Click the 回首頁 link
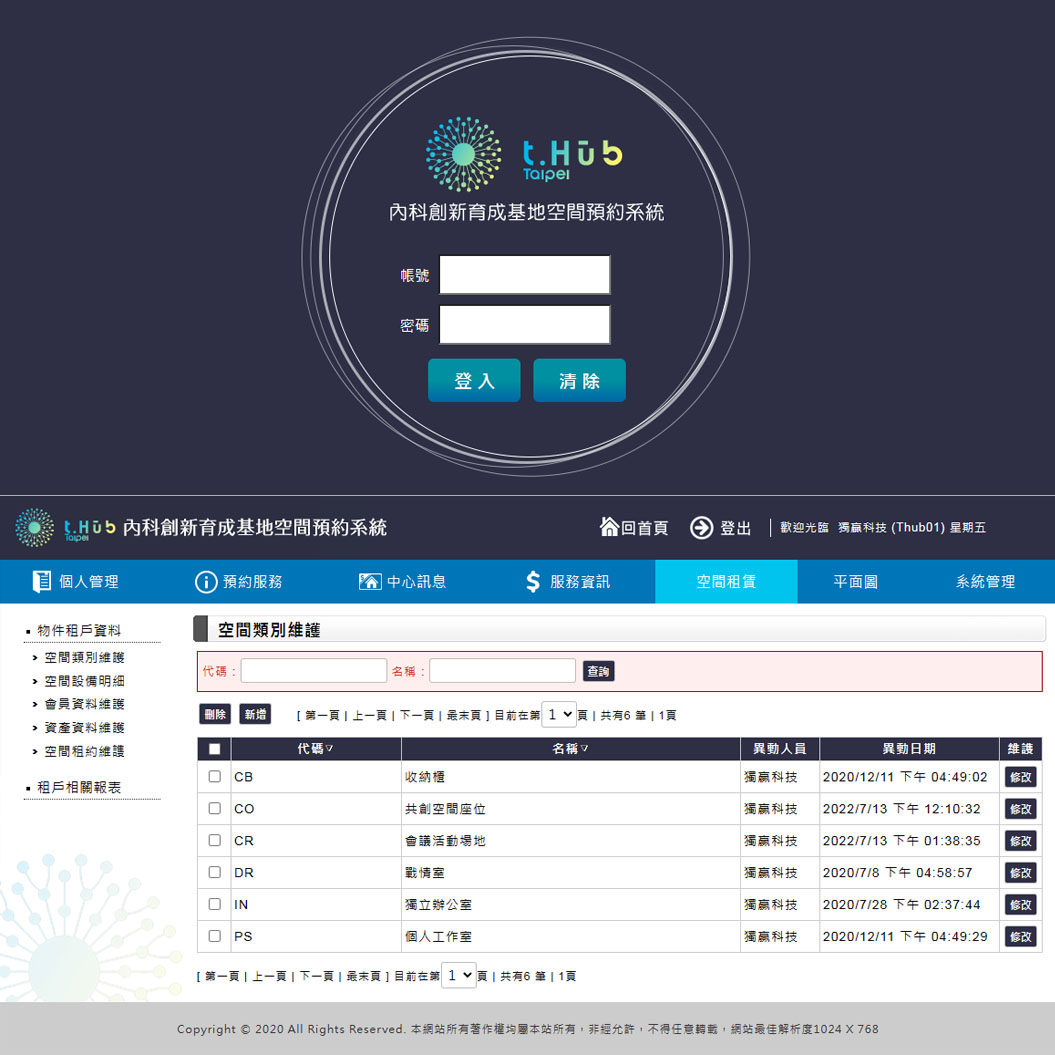This screenshot has width=1055, height=1055. 644,528
